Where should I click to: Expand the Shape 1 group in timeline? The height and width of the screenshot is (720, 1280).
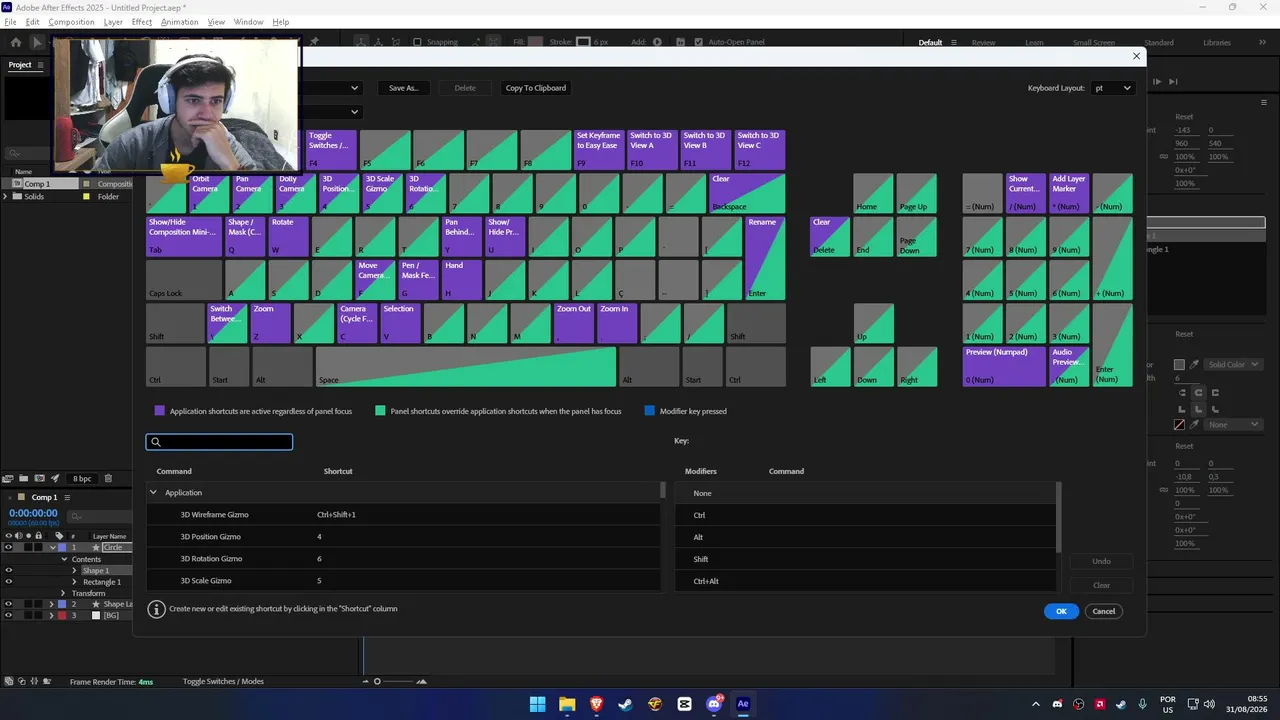click(x=74, y=571)
